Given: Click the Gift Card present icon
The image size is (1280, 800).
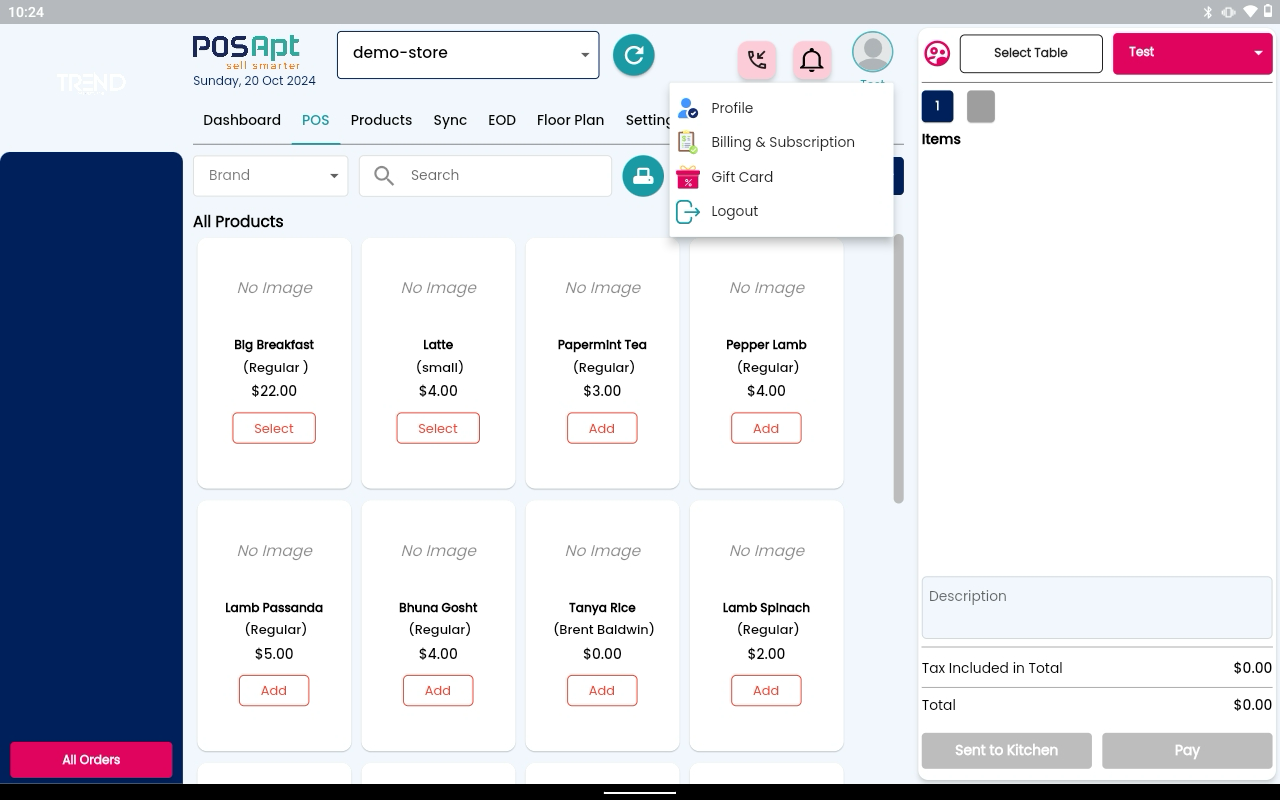Looking at the screenshot, I should point(688,177).
